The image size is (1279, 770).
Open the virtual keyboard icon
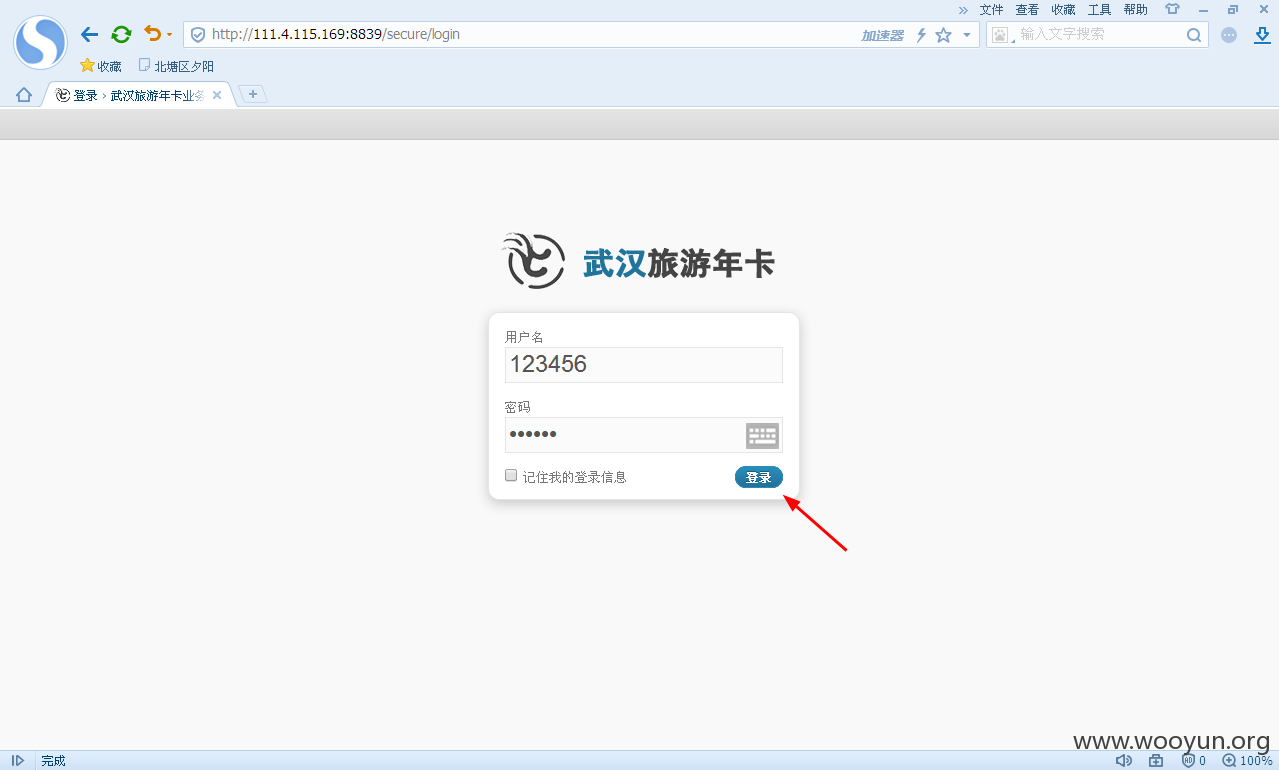[762, 435]
